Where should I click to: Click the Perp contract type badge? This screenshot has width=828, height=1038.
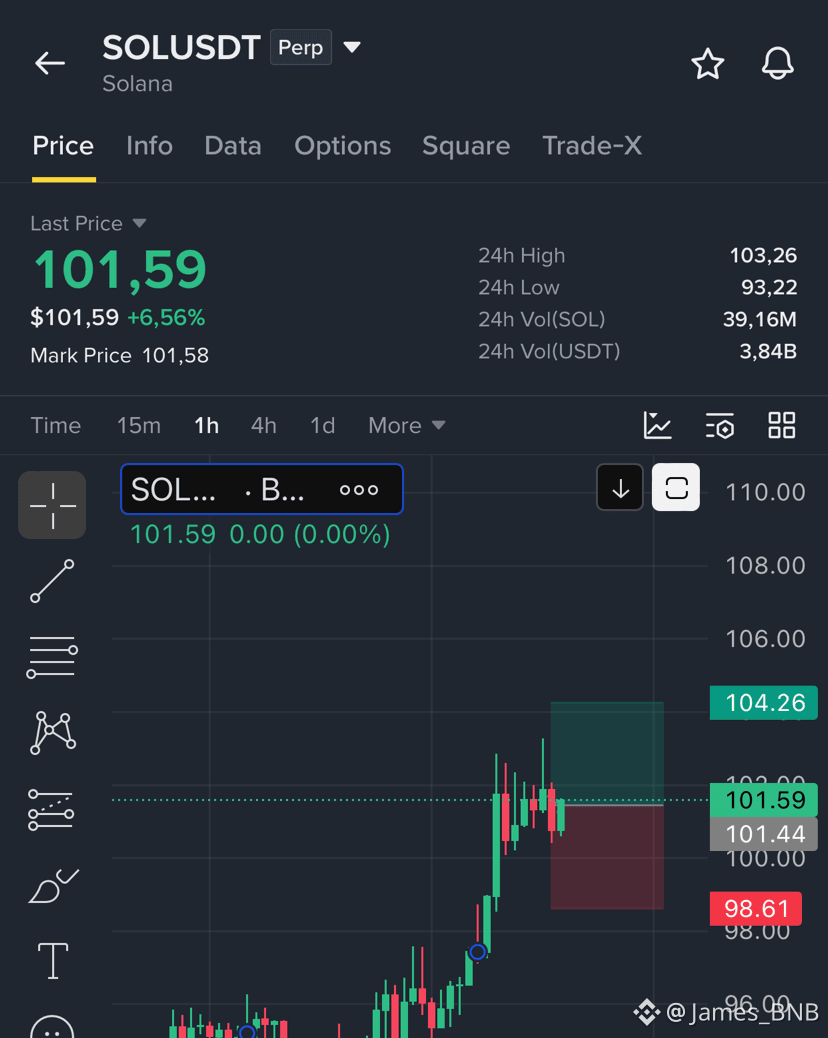(x=300, y=48)
